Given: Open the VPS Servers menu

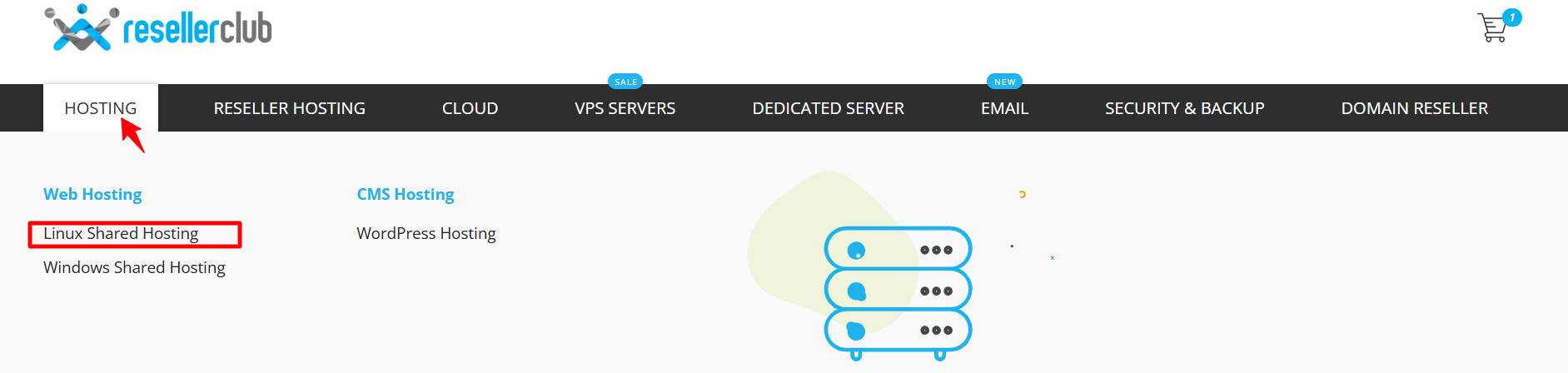Looking at the screenshot, I should tap(625, 108).
